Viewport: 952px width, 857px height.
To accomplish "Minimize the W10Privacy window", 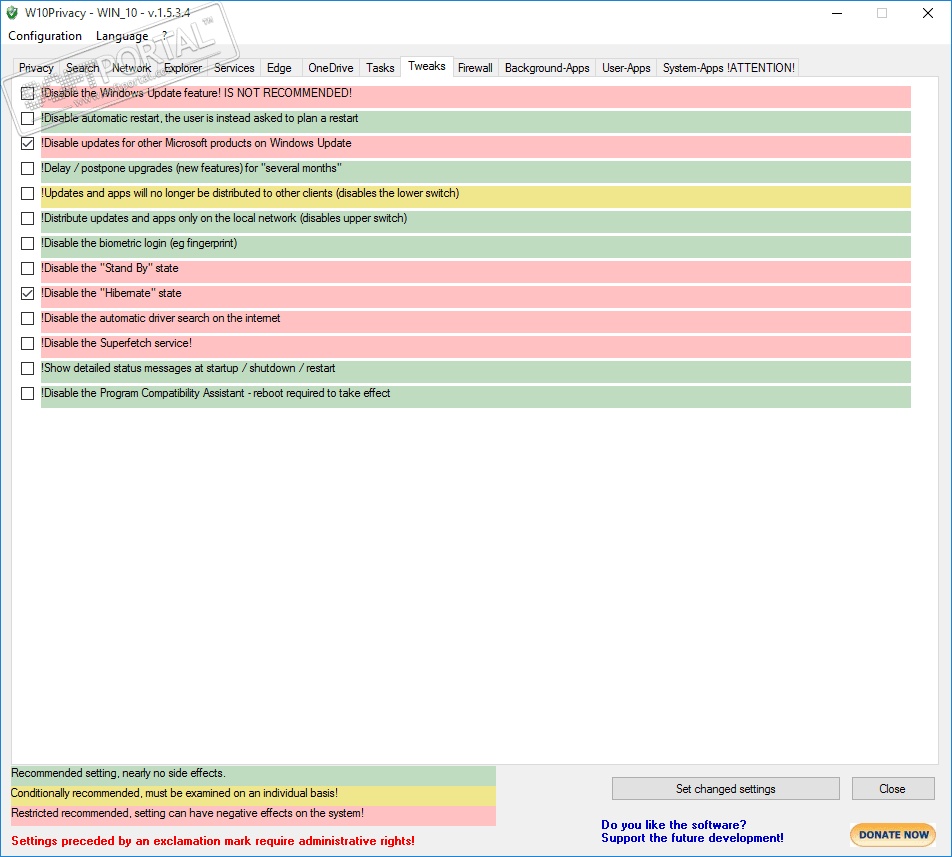I will (837, 13).
